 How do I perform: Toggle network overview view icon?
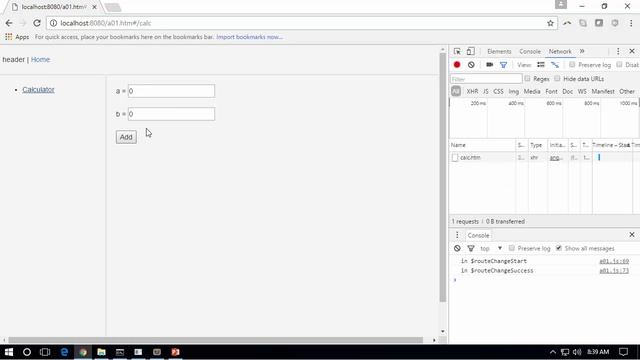pos(555,64)
